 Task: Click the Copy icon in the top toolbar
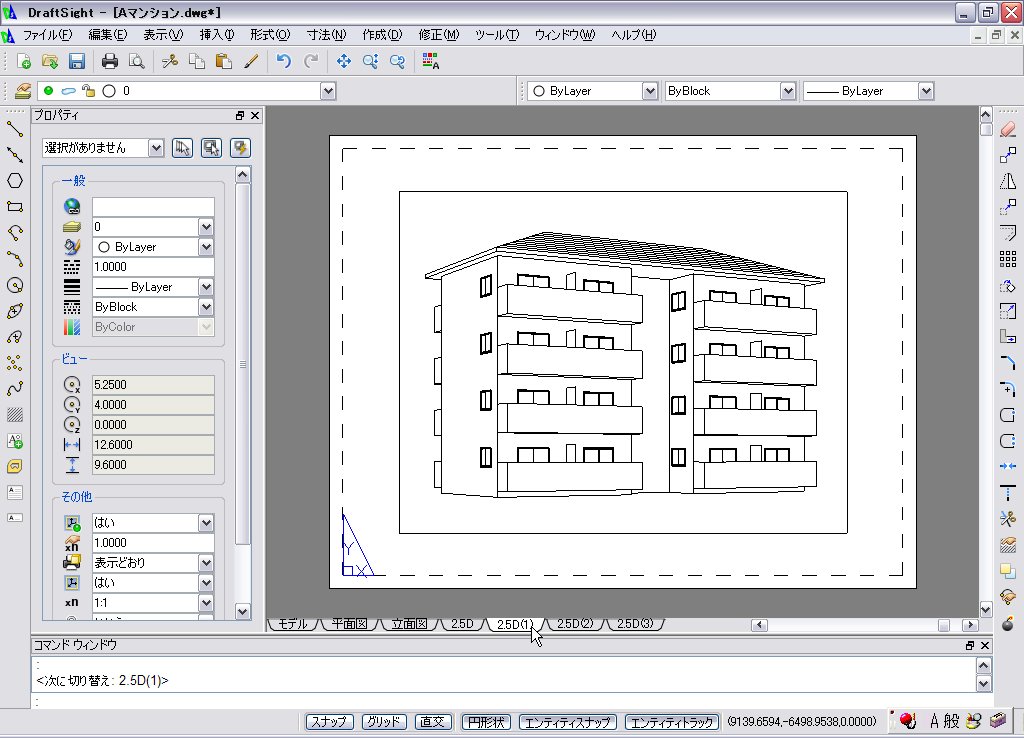(197, 61)
